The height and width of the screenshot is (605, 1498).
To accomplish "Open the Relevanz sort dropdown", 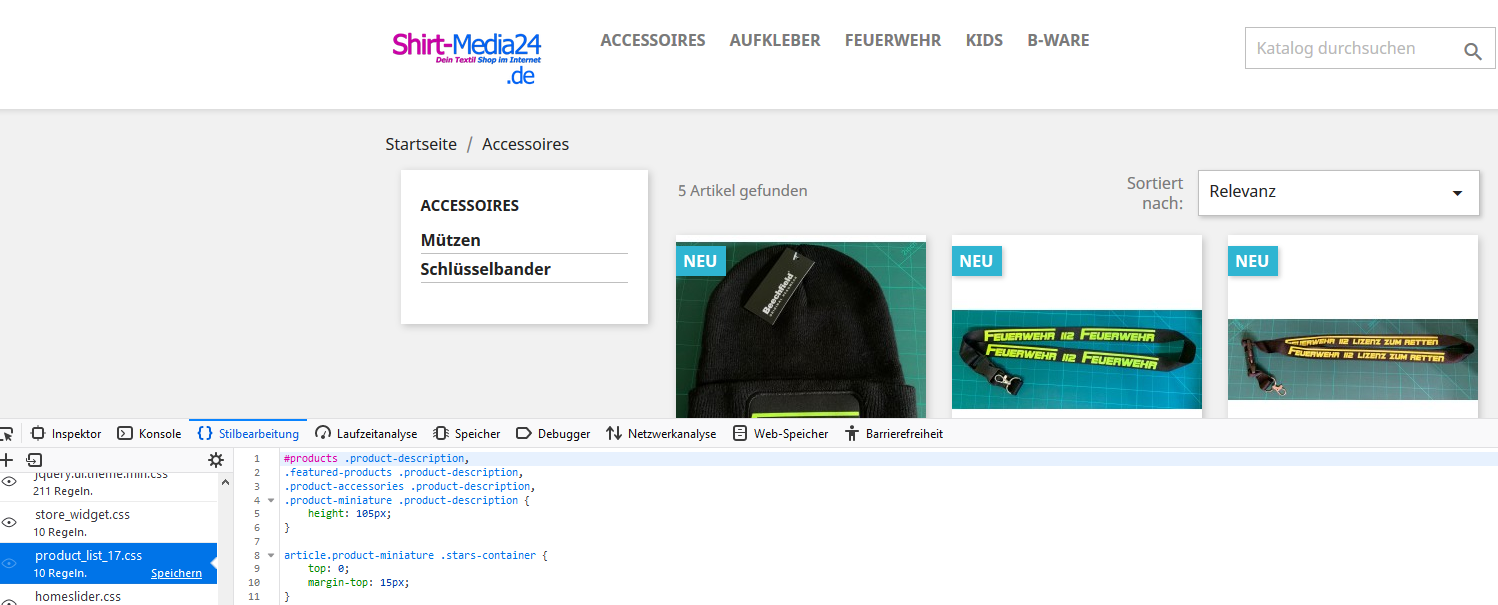I will point(1338,192).
